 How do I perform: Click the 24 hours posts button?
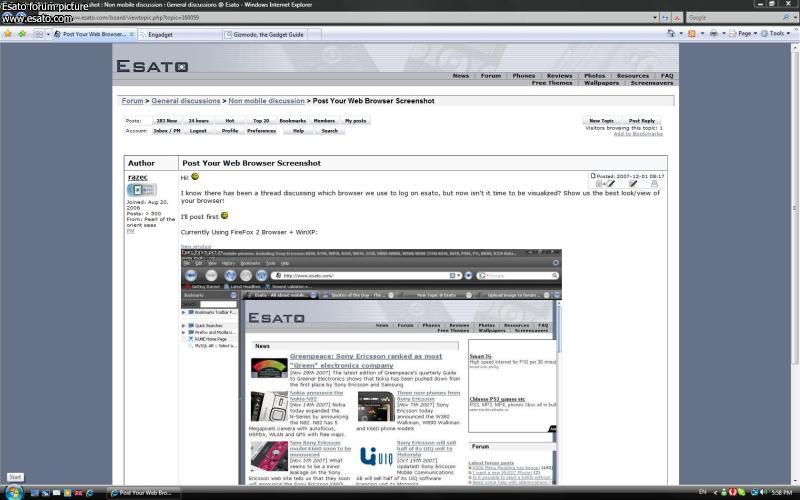198,121
